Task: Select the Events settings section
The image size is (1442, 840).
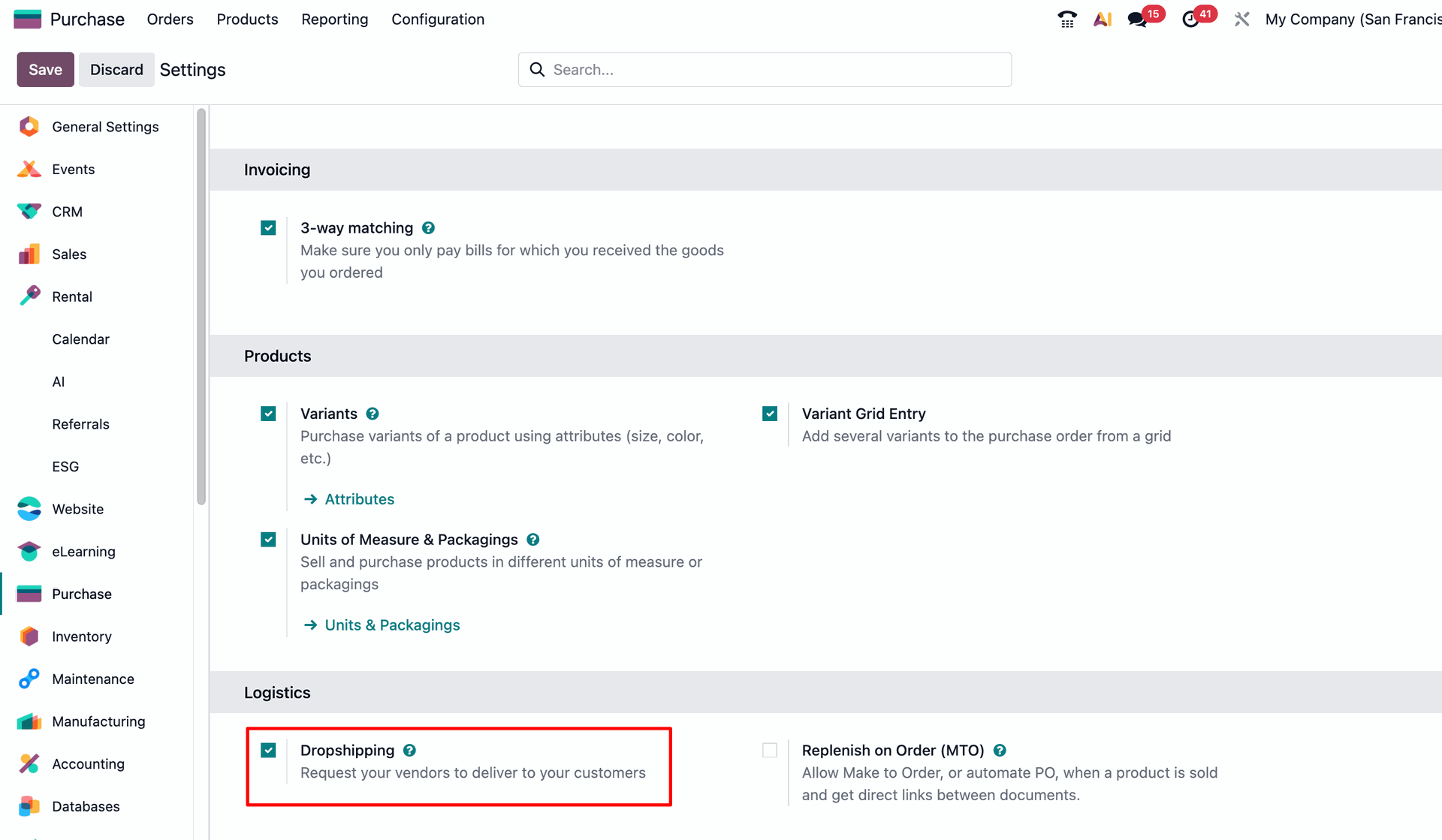Action: point(73,169)
